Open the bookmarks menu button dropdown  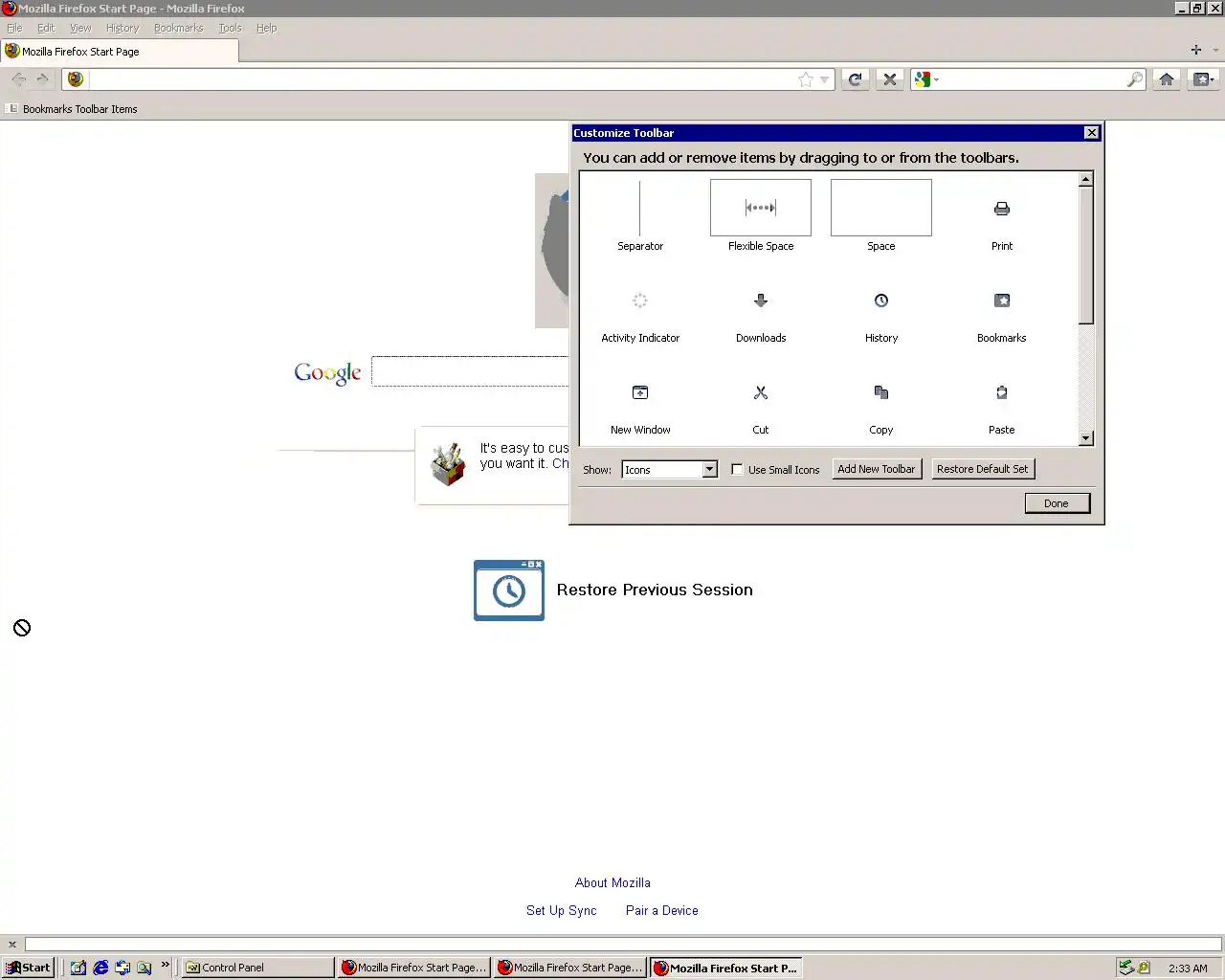pos(1203,79)
